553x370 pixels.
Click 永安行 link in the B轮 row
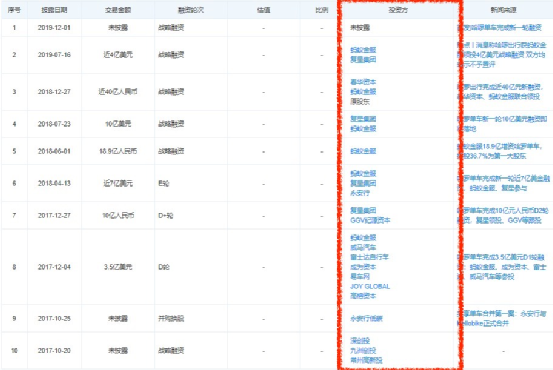[x=360, y=193]
